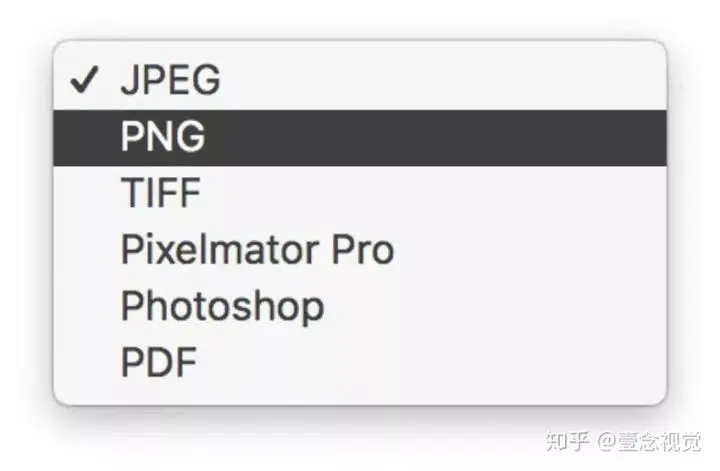Click the Zhihu watermark text

tap(624, 442)
